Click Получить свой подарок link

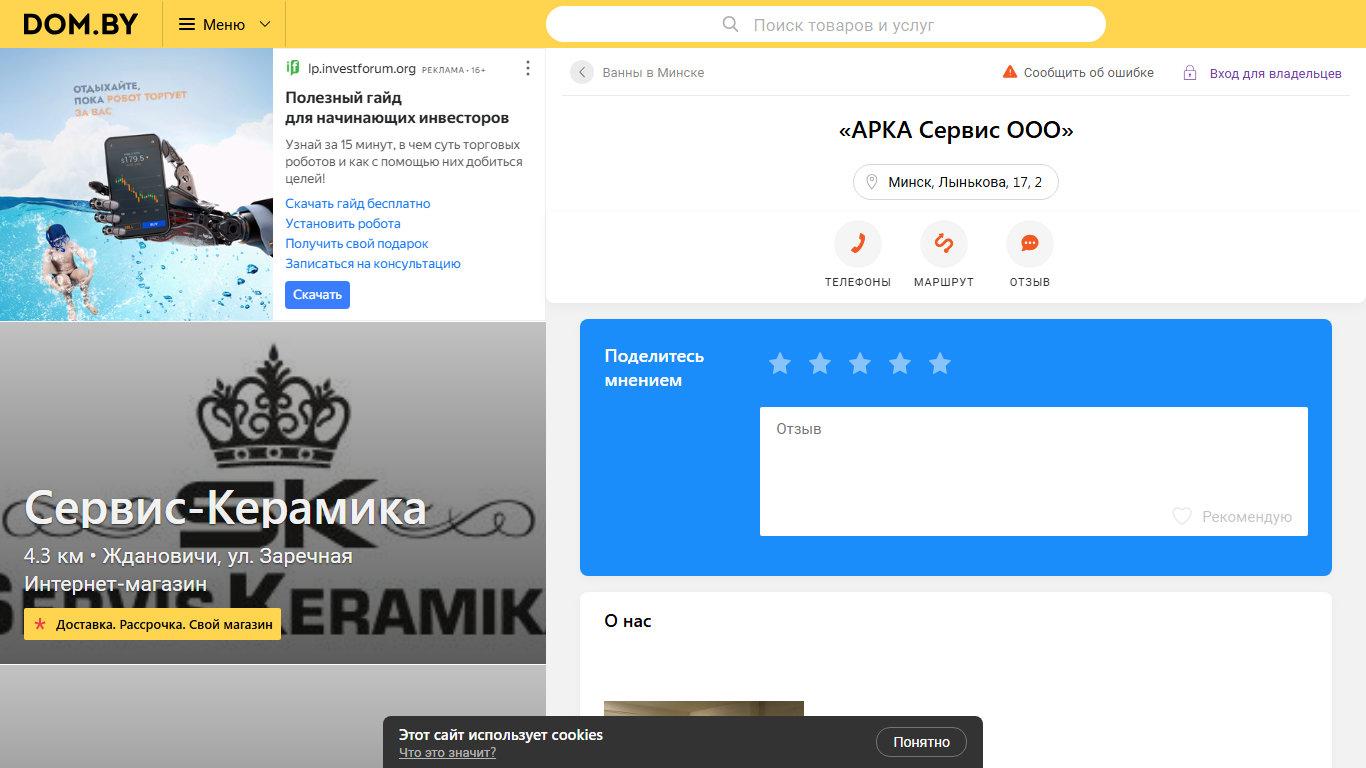coord(357,243)
